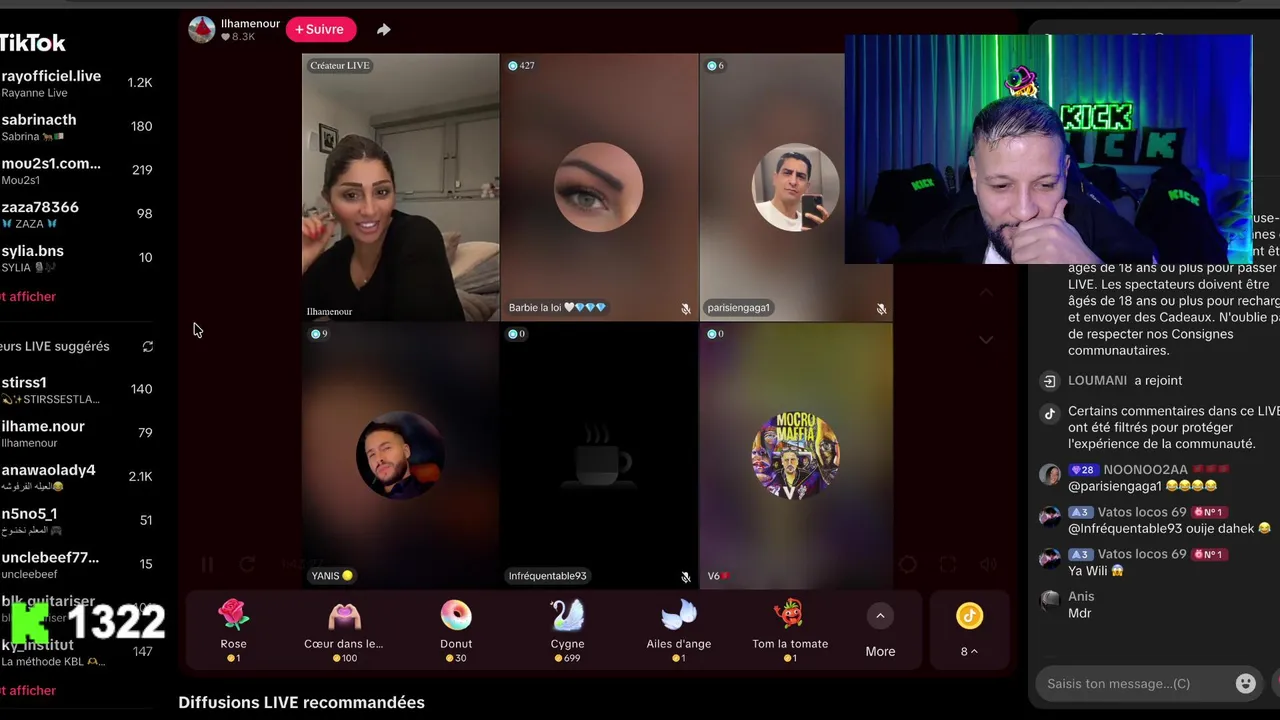The height and width of the screenshot is (720, 1280).
Task: Click the @parisiengaga1 mention in chat
Action: tap(1115, 486)
